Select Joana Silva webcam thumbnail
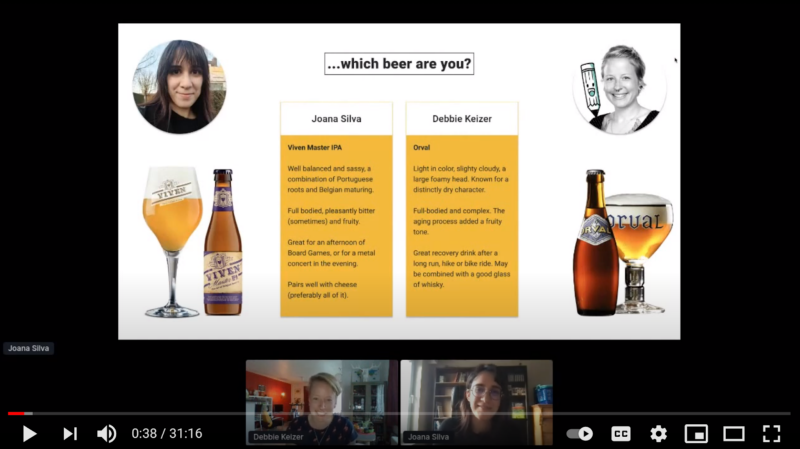This screenshot has height=449, width=800. 477,402
